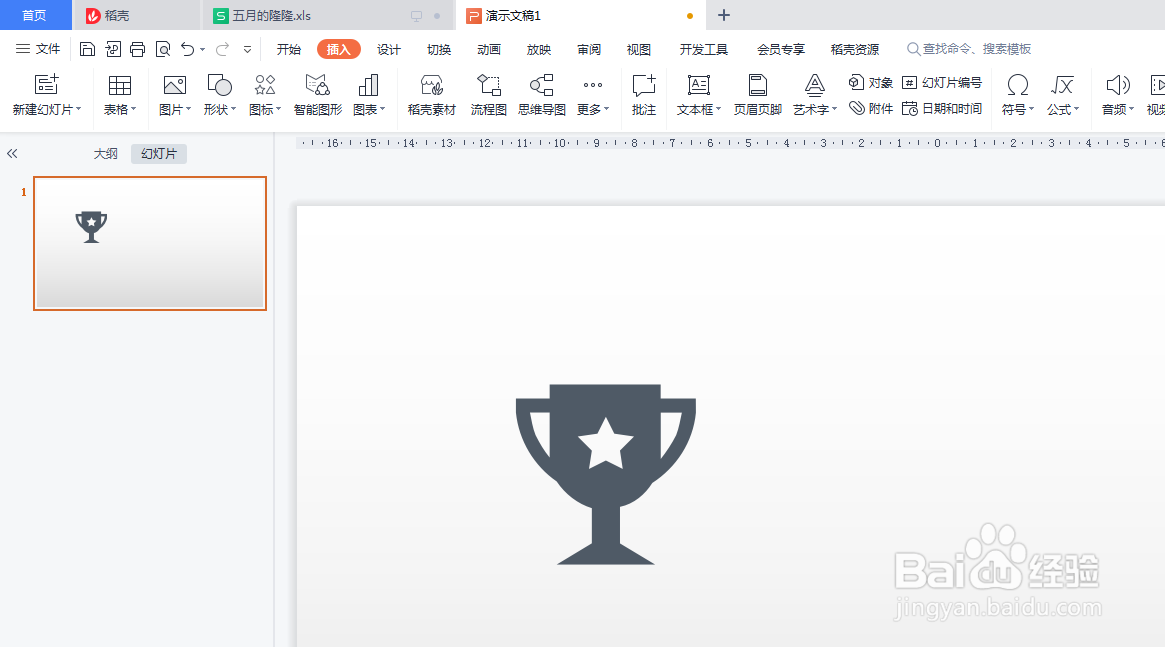
Task: Expand the 艺术字 dropdown arrow
Action: [x=834, y=109]
